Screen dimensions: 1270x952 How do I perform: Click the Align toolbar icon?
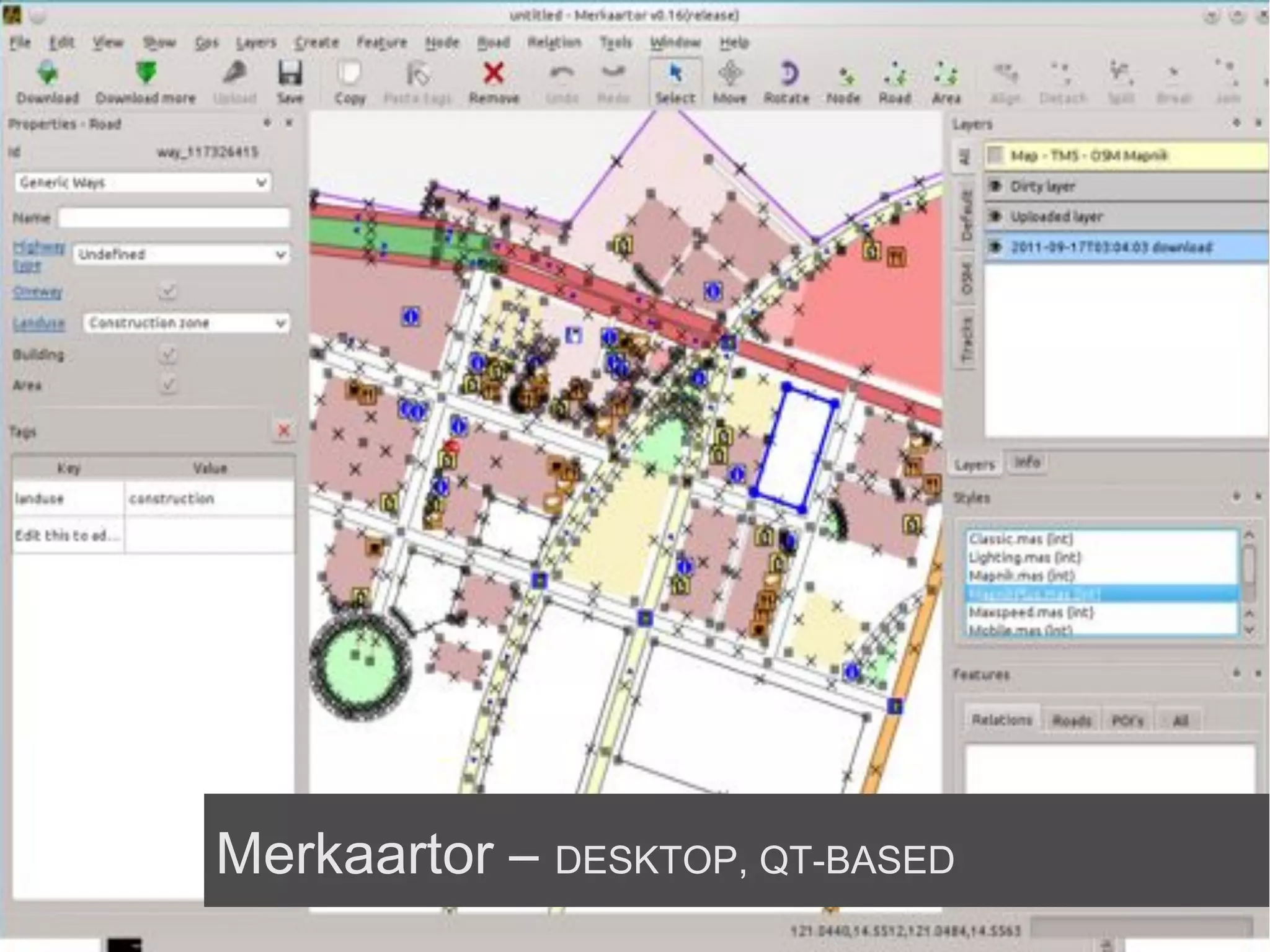[x=1005, y=82]
